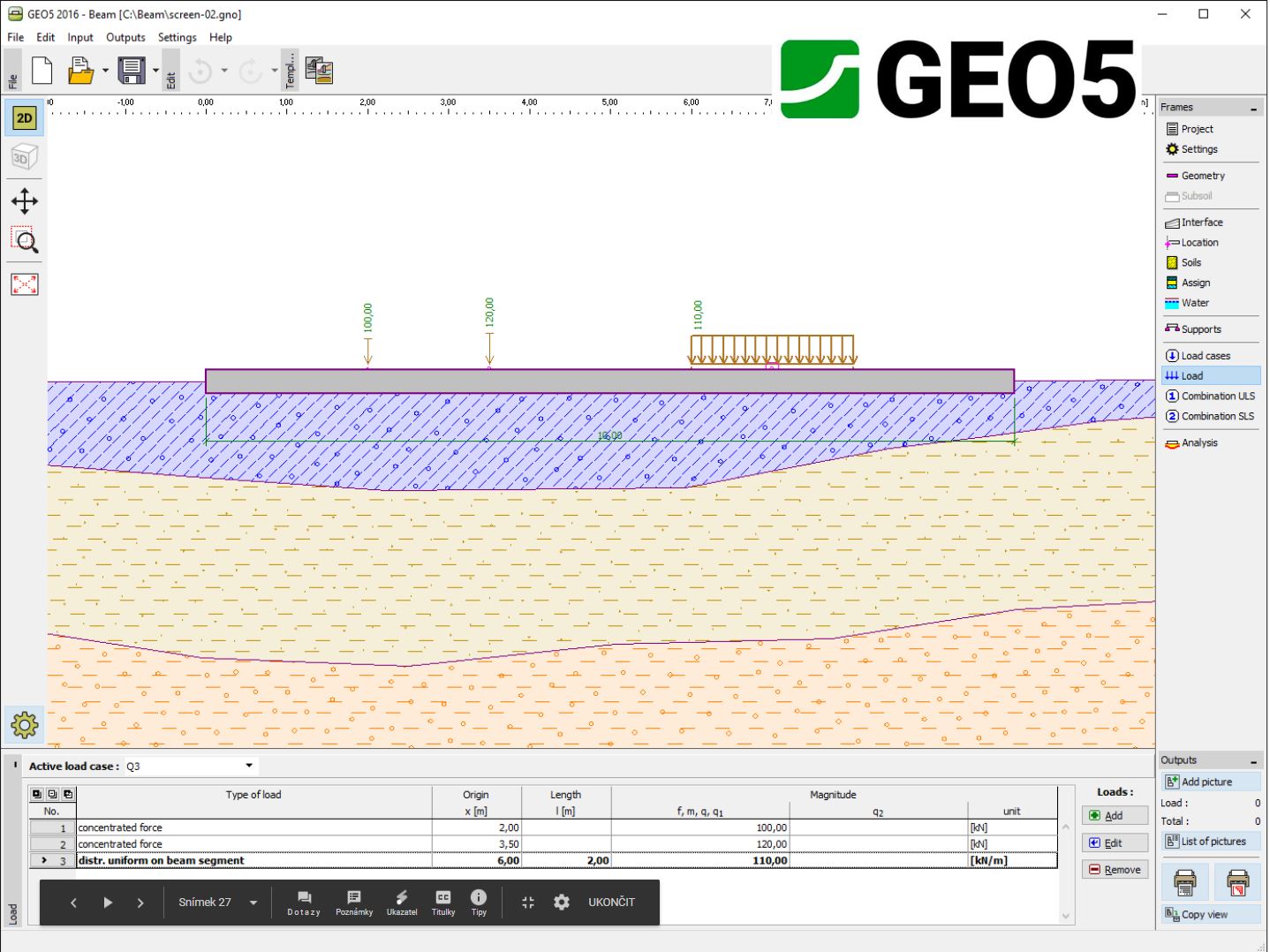1270x952 pixels.
Task: Click the load table vertical scrollbar
Action: click(1066, 871)
